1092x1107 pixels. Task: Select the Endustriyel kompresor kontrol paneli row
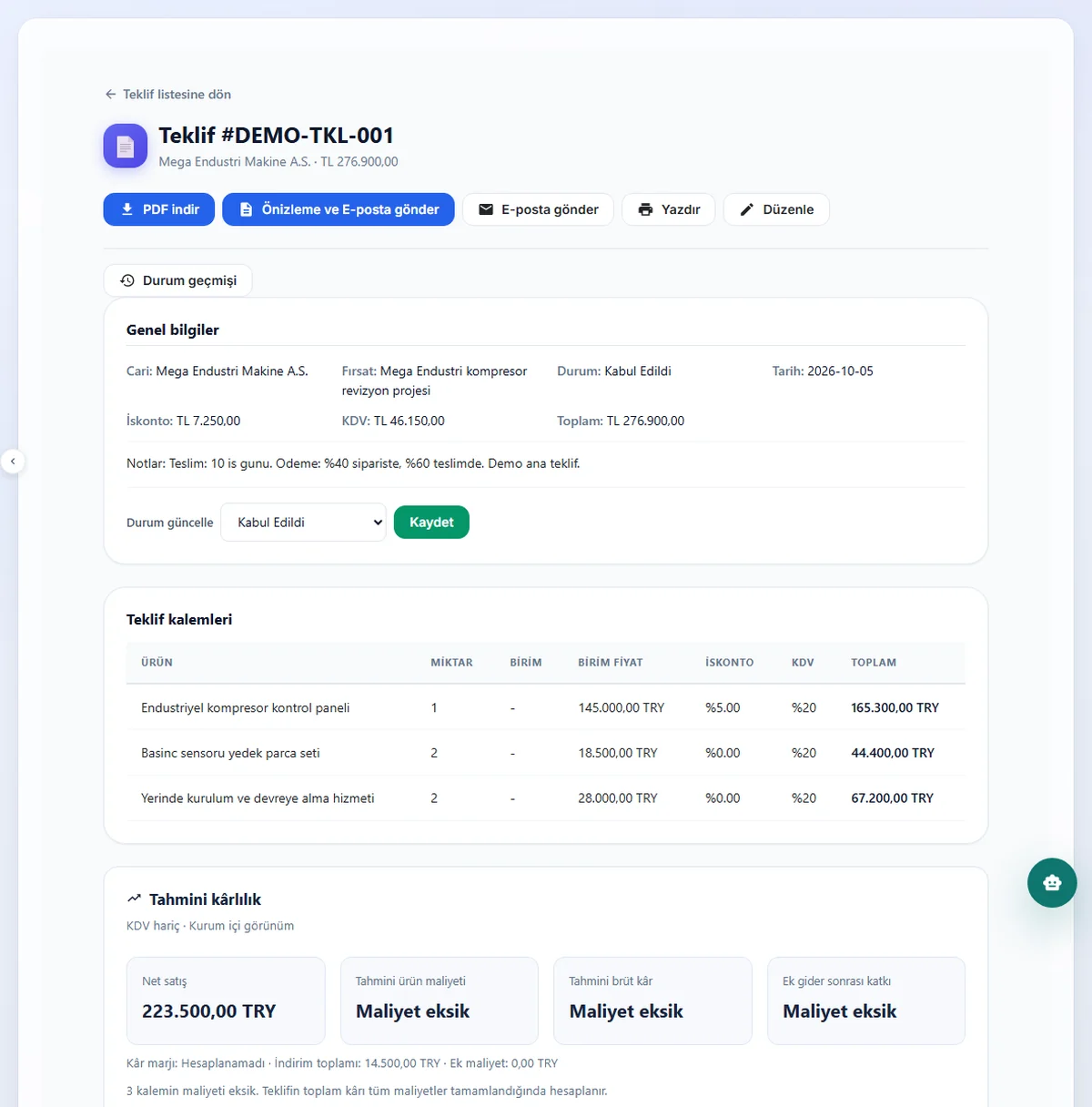546,707
